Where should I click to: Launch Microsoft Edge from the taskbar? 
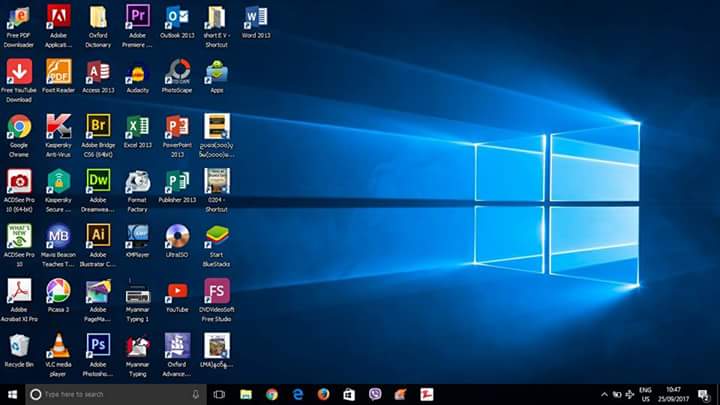[298, 394]
